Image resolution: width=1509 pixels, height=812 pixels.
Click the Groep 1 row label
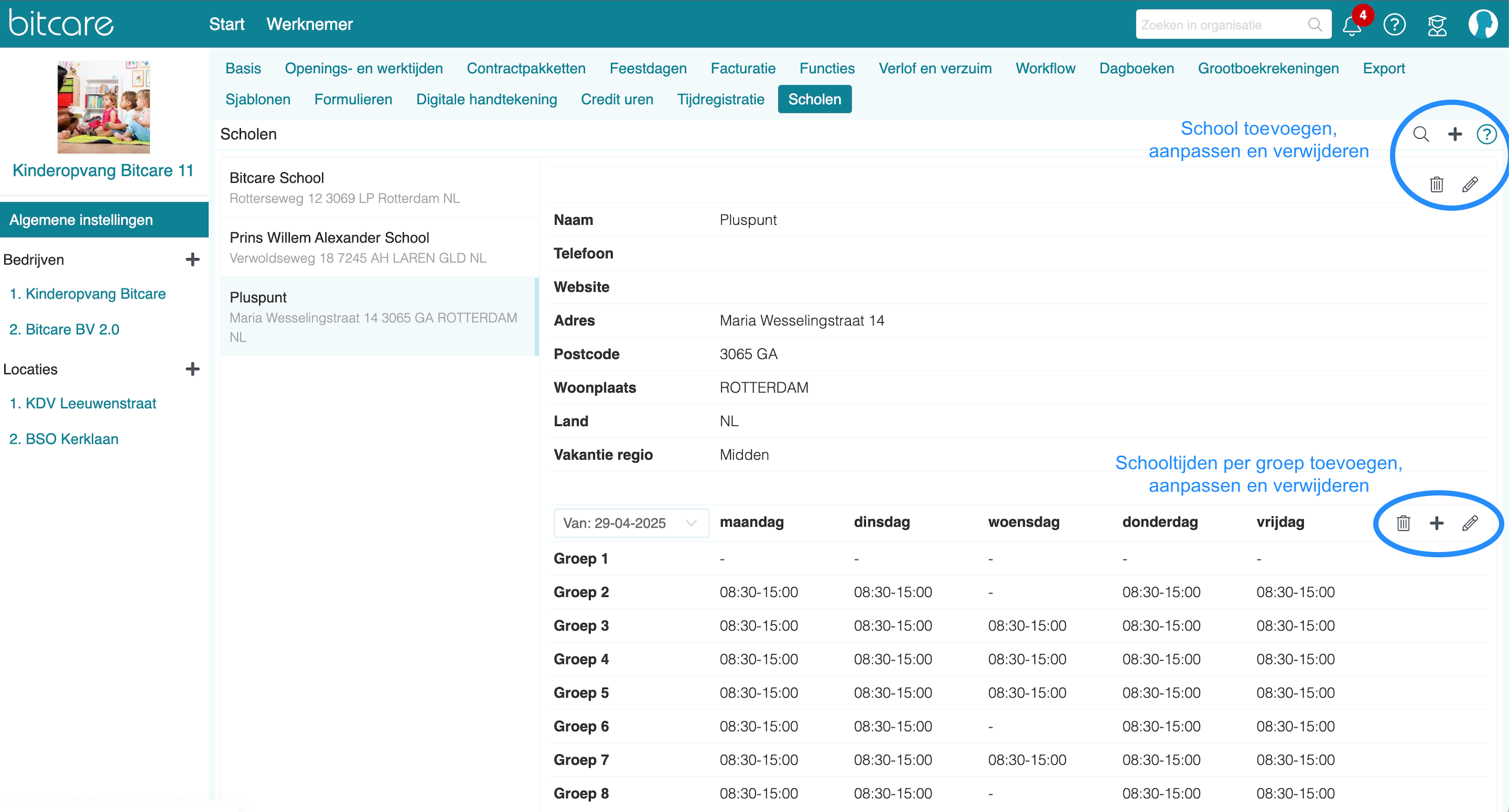click(580, 558)
